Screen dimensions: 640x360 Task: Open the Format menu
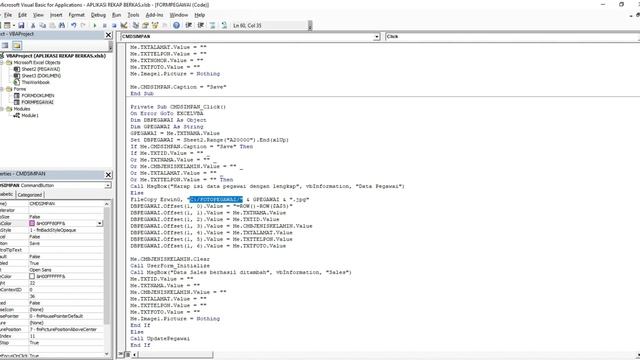77,15
